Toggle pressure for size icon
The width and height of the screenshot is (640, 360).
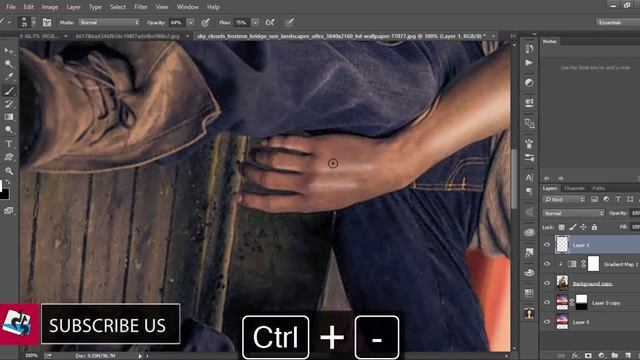tap(289, 22)
